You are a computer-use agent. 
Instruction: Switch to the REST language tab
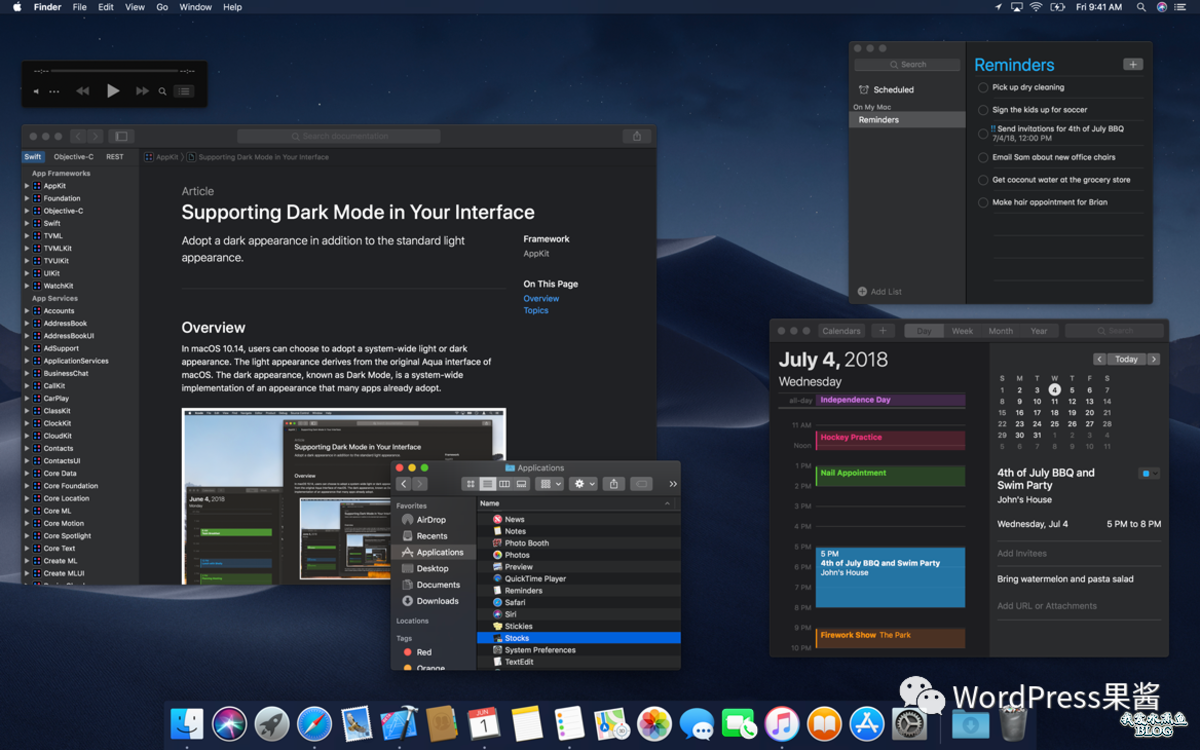tap(115, 157)
